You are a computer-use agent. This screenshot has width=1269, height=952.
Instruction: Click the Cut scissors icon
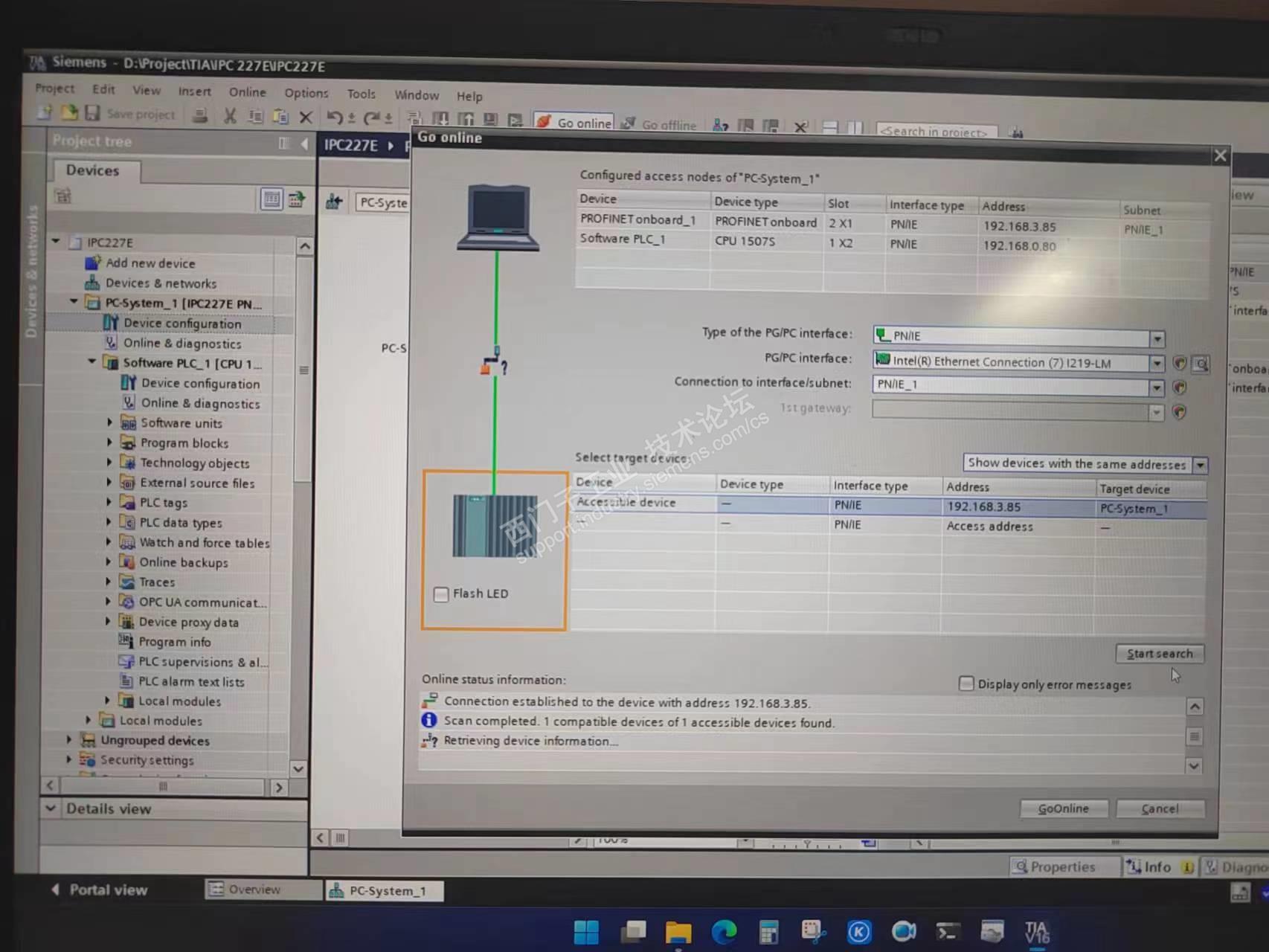point(231,116)
